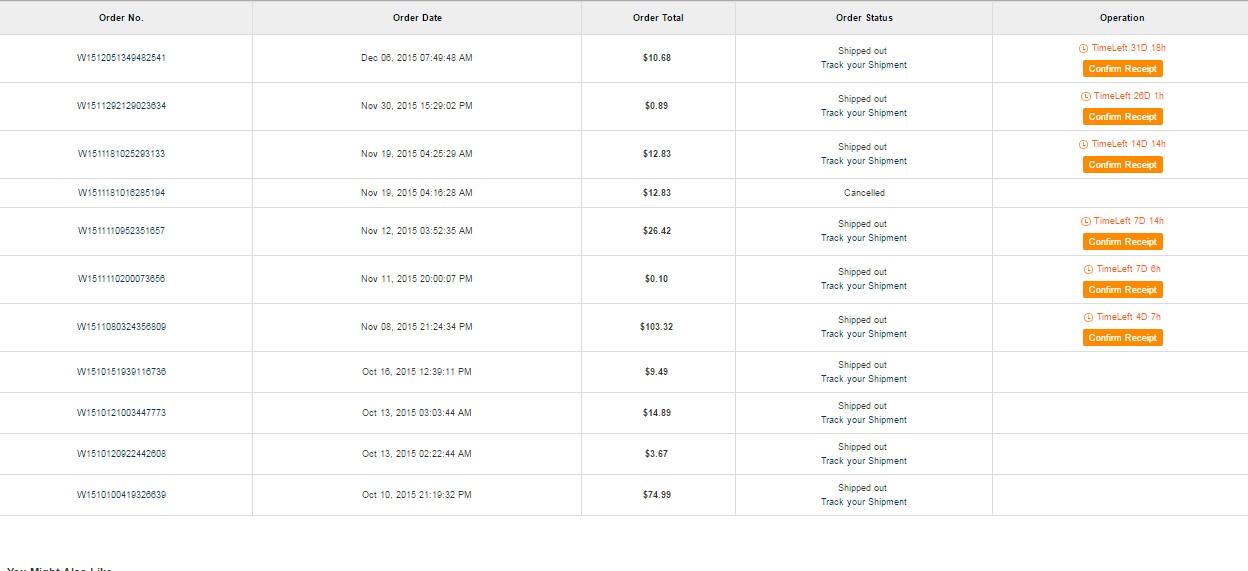The image size is (1248, 571).
Task: Click the clock icon next to TimeLeft 7D 6h
Action: coord(1089,269)
